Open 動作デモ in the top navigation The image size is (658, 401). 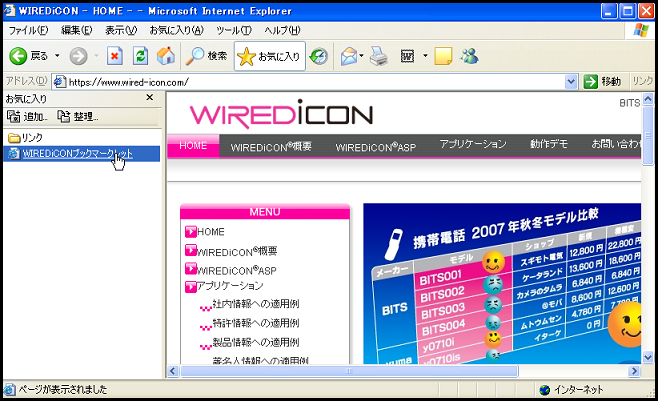pos(549,144)
